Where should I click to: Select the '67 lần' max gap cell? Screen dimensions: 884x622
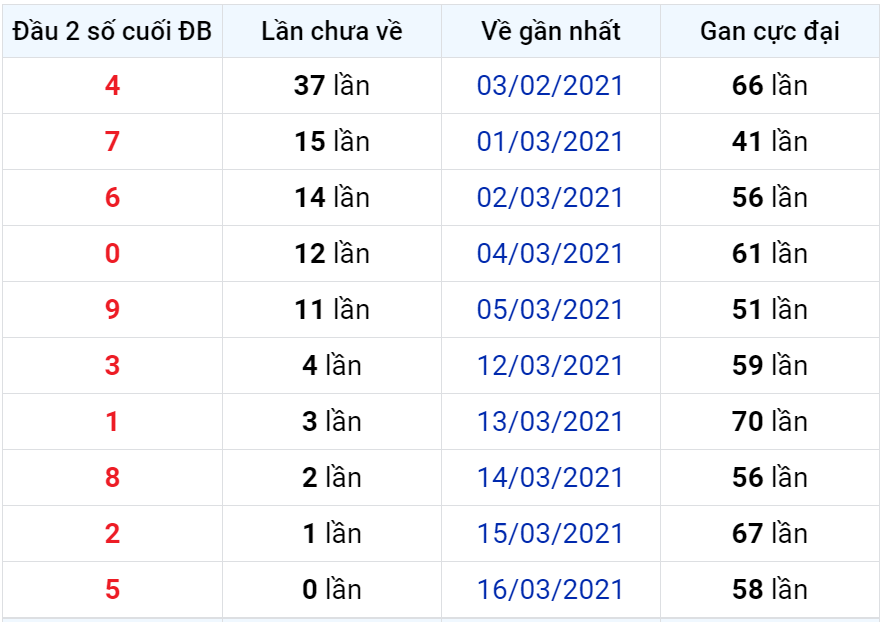(770, 533)
